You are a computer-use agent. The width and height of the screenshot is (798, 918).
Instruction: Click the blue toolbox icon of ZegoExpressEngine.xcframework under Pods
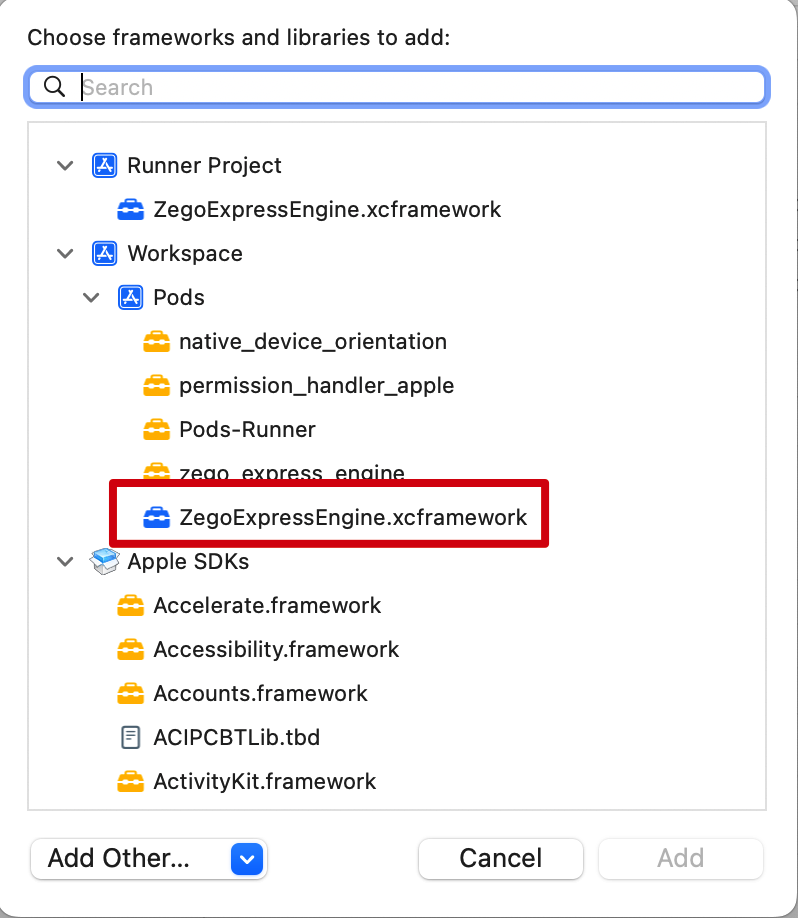point(156,518)
